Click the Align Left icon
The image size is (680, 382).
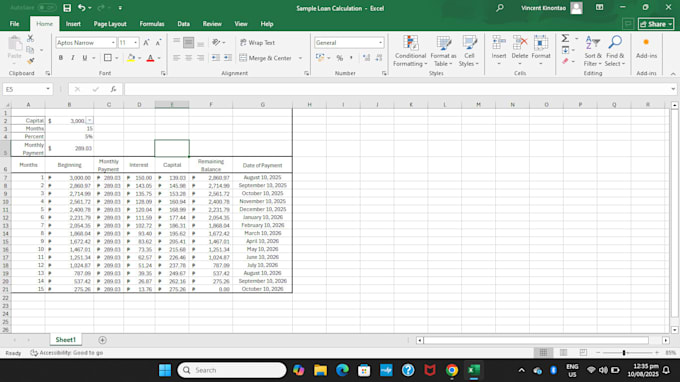(177, 58)
